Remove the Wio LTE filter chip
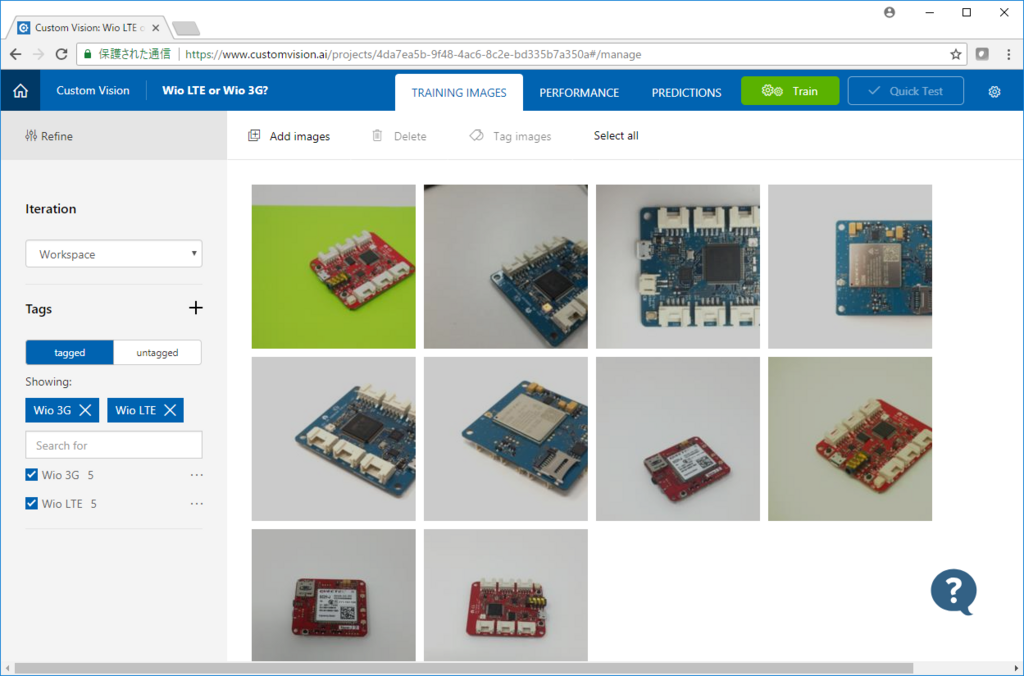 pos(170,410)
